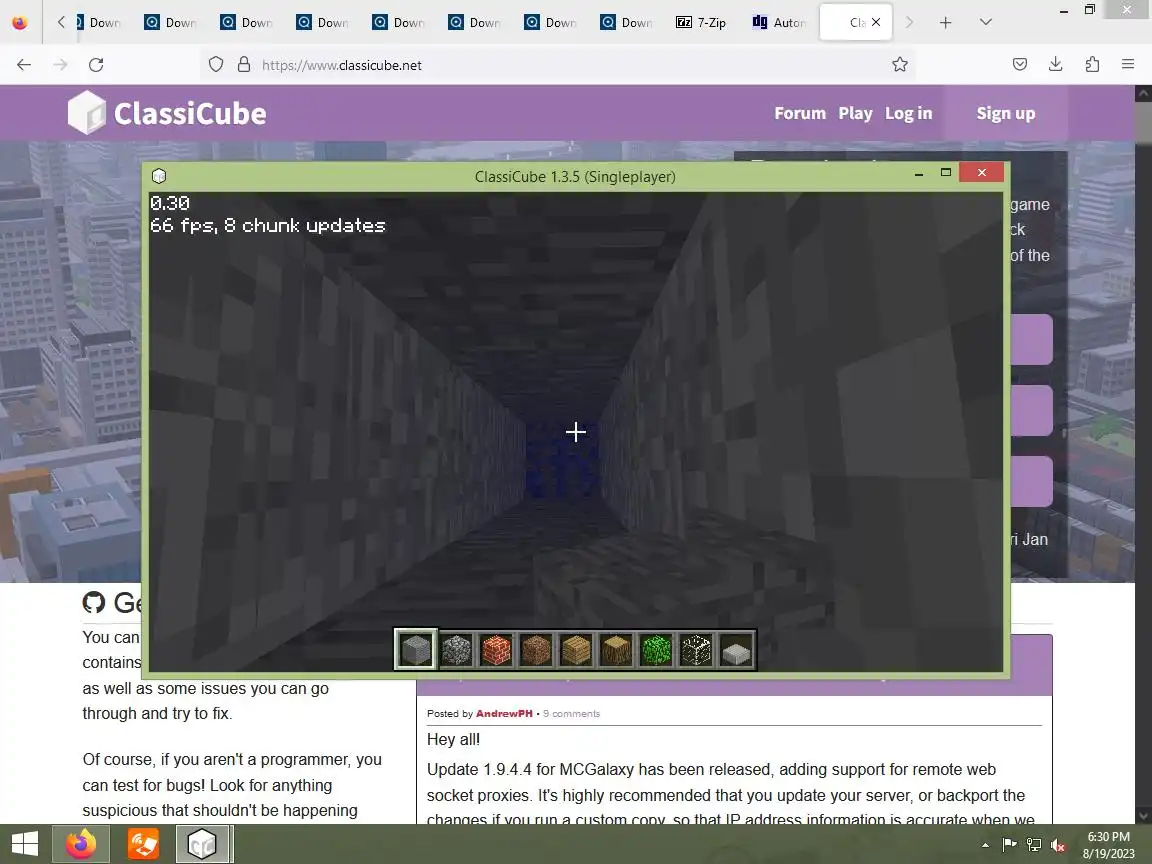Open ClassiCube from the taskbar
The image size is (1152, 864).
click(x=202, y=844)
